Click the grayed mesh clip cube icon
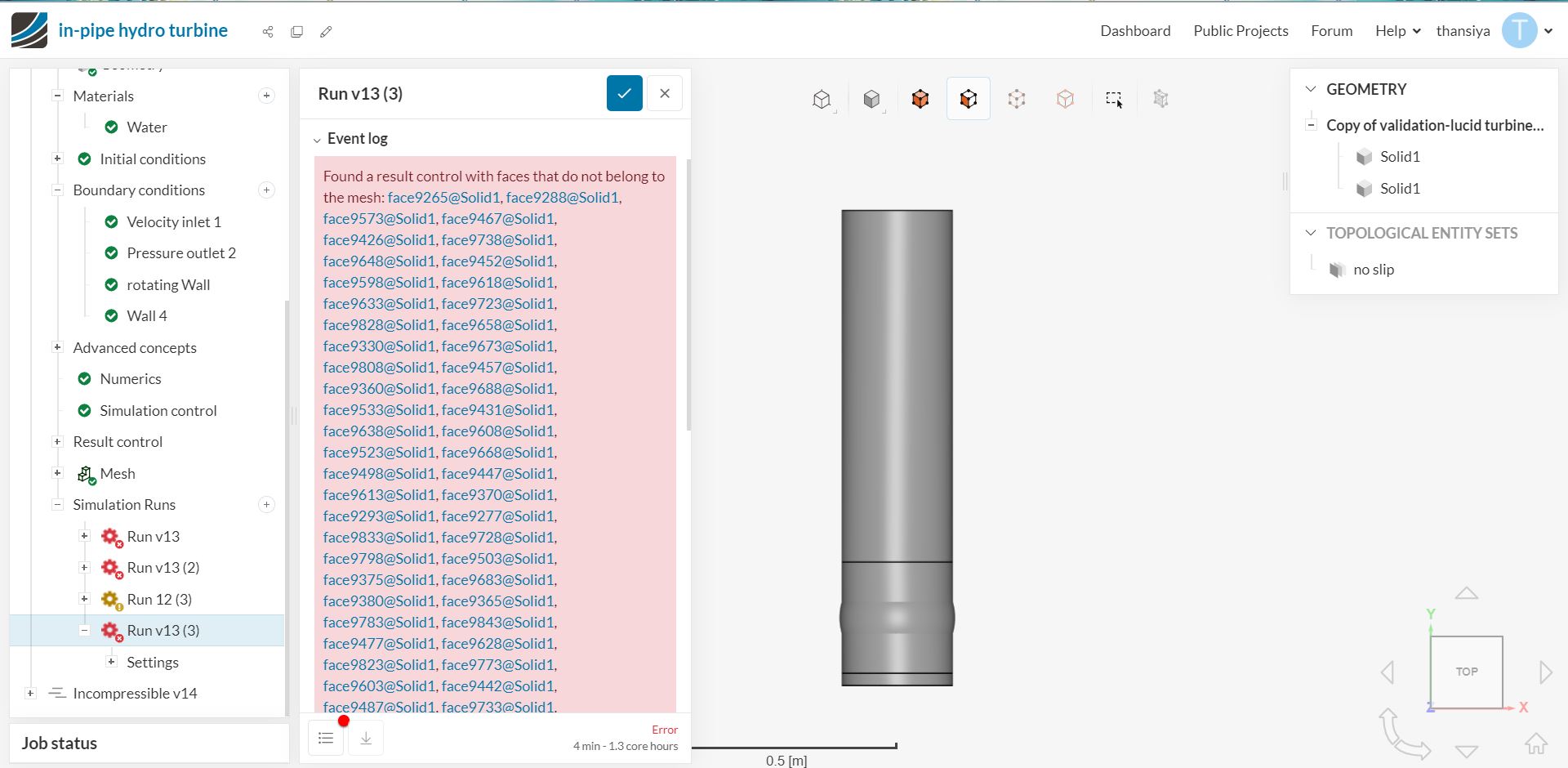Screen dimensions: 1568x768 pyautogui.click(x=1160, y=99)
